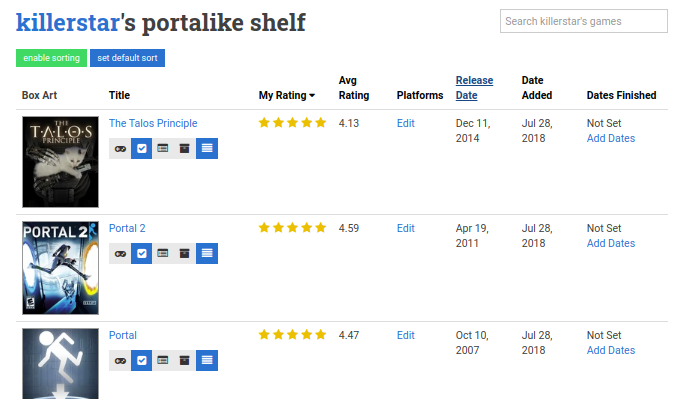698x399 pixels.
Task: Toggle the played checkmark for Portal 2
Action: 142,254
